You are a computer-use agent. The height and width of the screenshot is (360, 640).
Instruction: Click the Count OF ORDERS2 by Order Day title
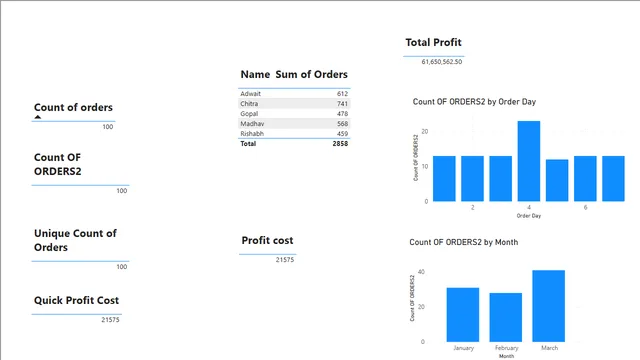pos(474,102)
